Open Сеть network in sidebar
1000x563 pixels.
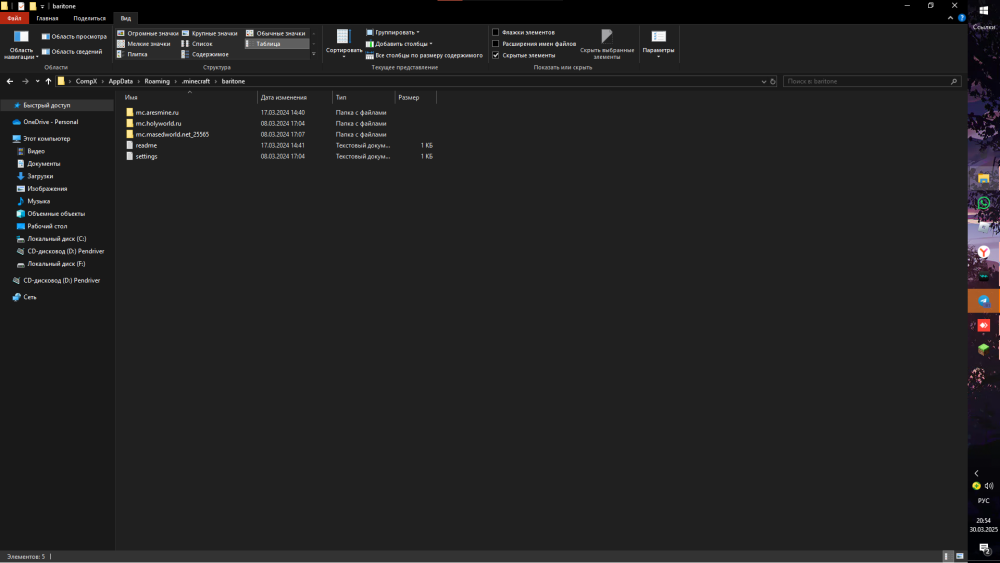coord(29,297)
